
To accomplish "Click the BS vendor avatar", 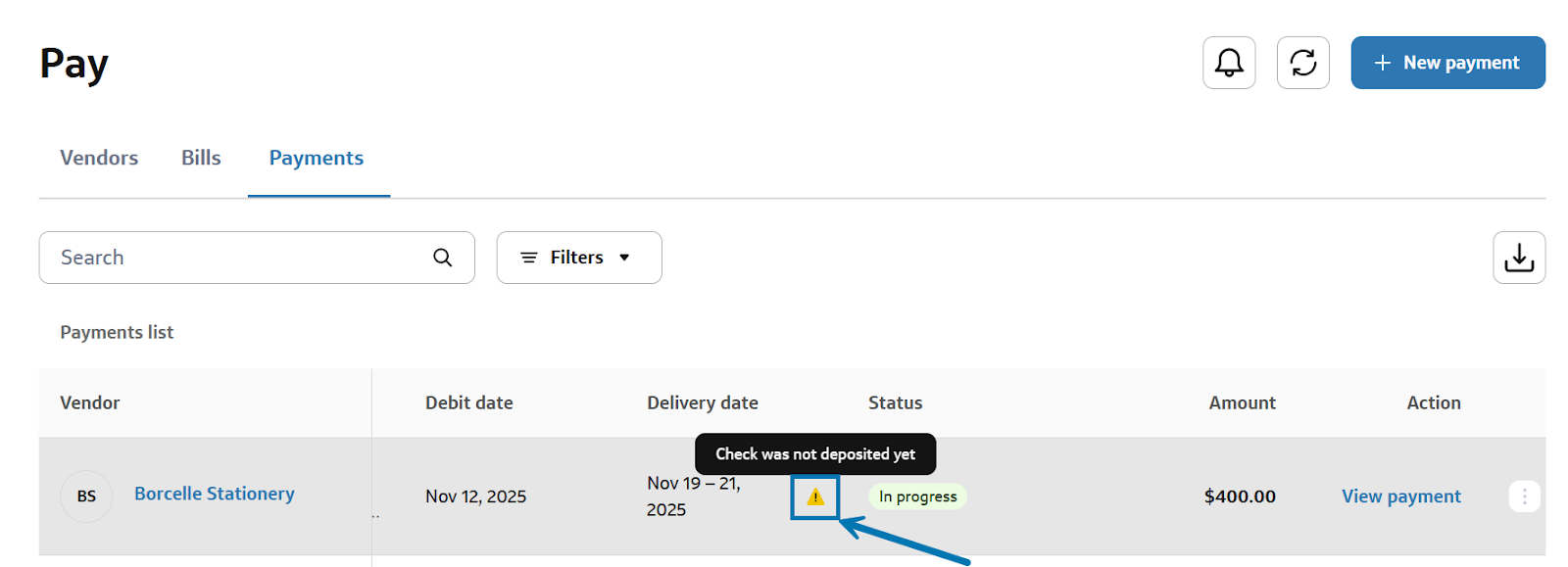I will point(86,496).
